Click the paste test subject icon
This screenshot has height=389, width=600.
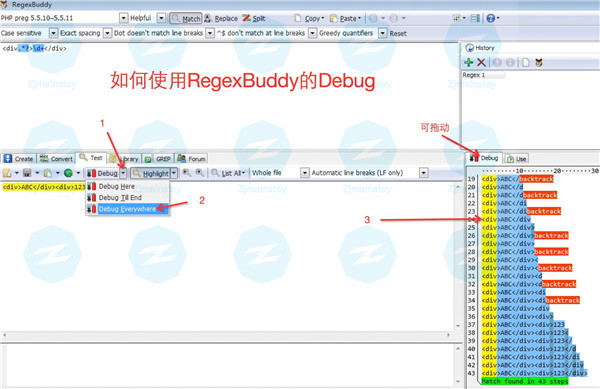[47, 173]
